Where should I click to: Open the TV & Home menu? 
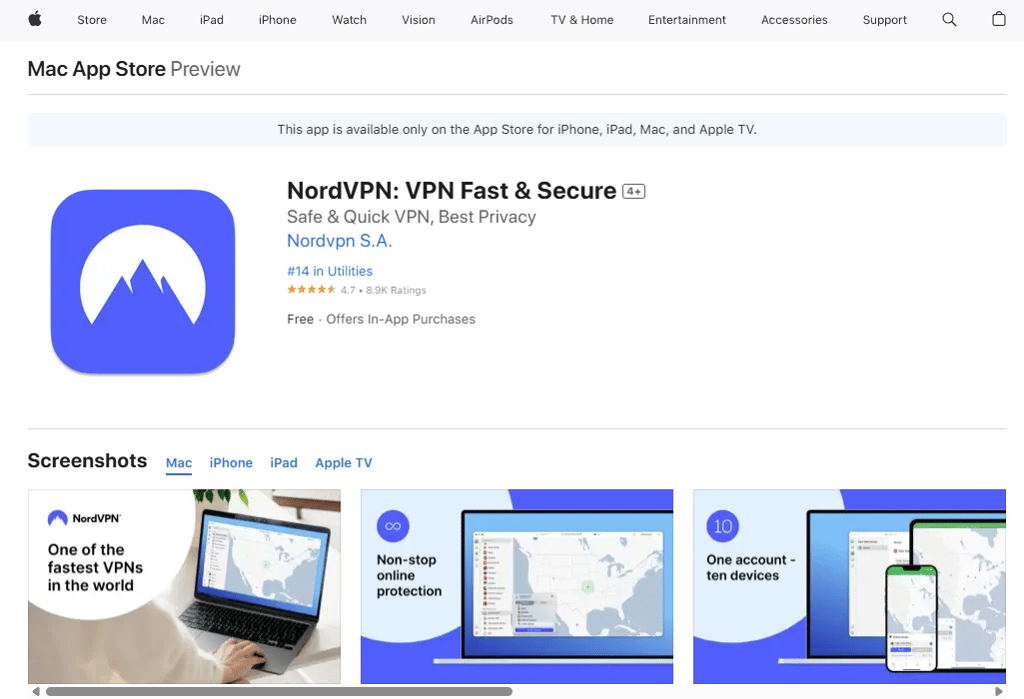click(582, 20)
